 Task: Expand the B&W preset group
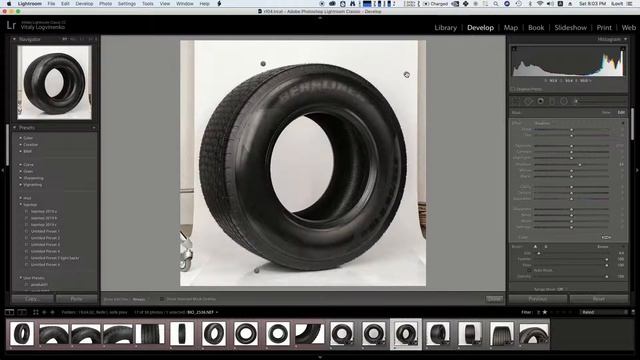click(20, 151)
